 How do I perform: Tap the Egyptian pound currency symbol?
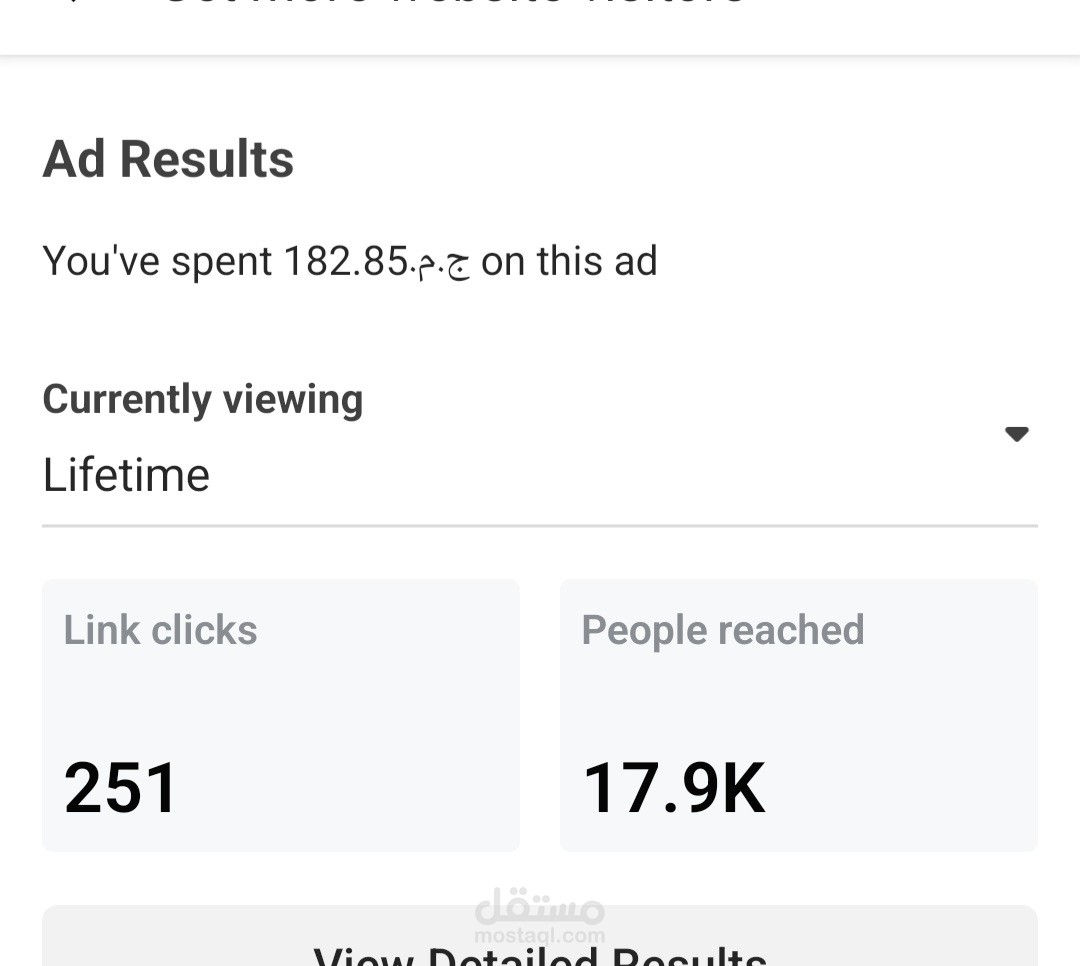point(440,264)
